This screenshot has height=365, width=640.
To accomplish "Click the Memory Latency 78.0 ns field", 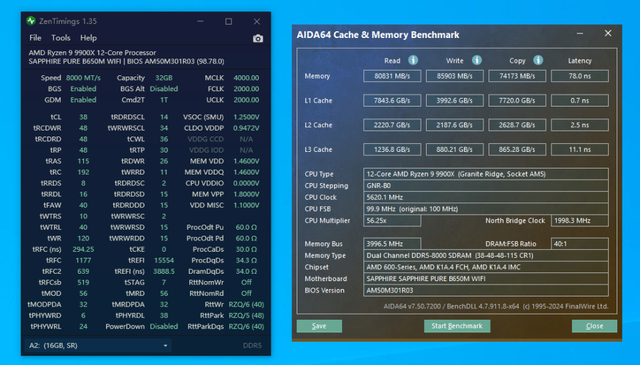I will 580,76.
